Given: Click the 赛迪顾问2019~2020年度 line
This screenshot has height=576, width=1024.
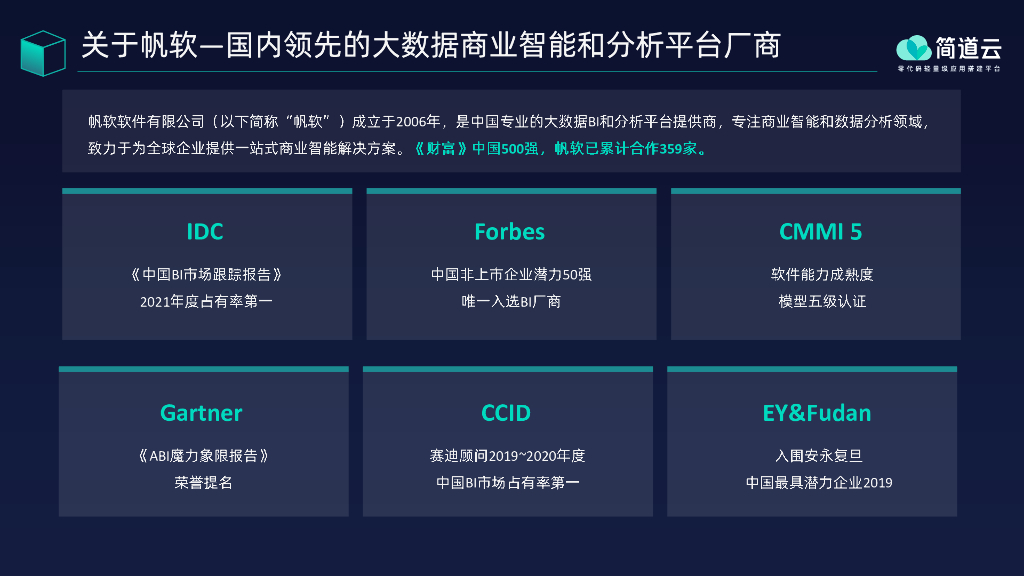Looking at the screenshot, I should click(x=507, y=456).
